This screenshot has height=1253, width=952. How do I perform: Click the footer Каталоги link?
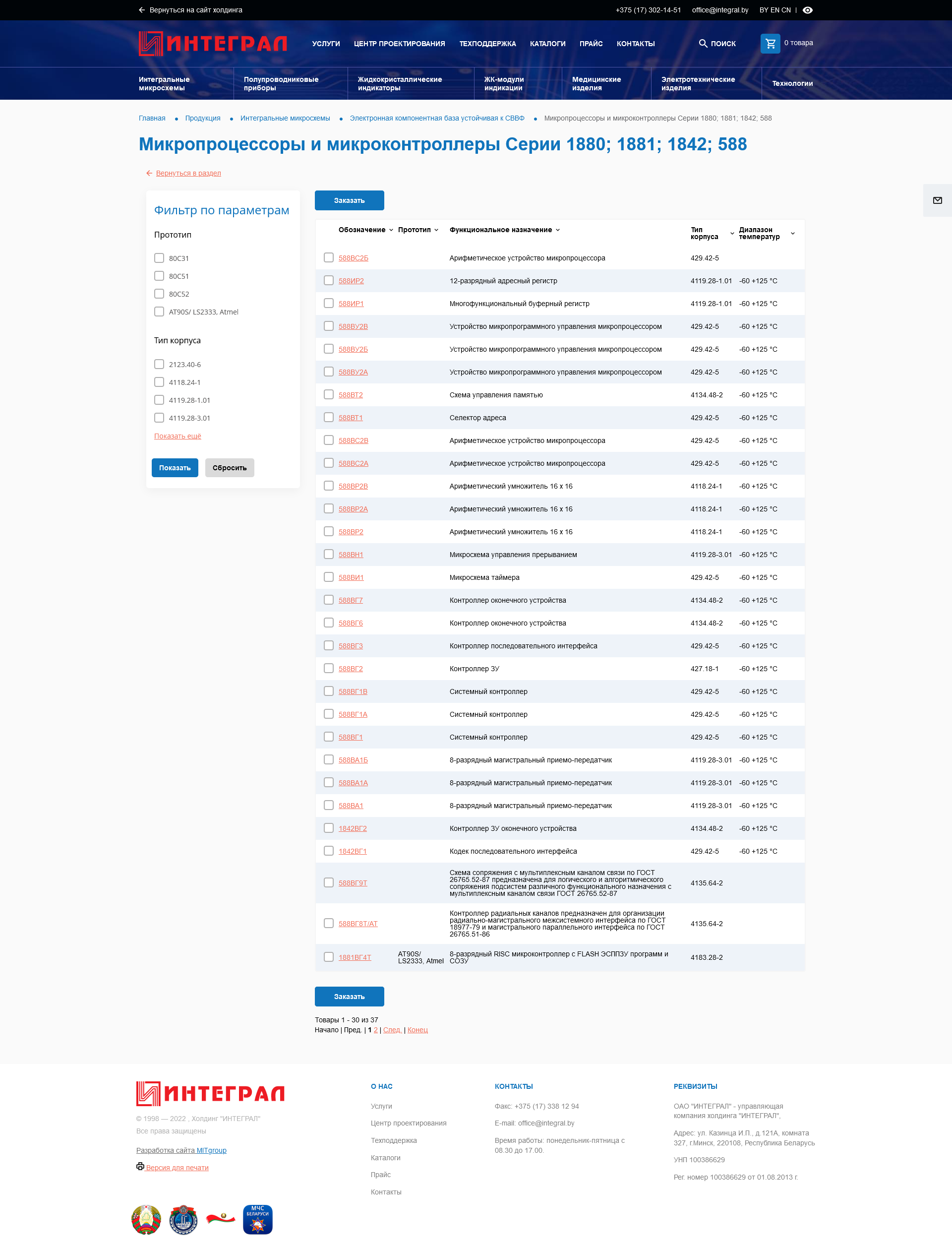(385, 1158)
